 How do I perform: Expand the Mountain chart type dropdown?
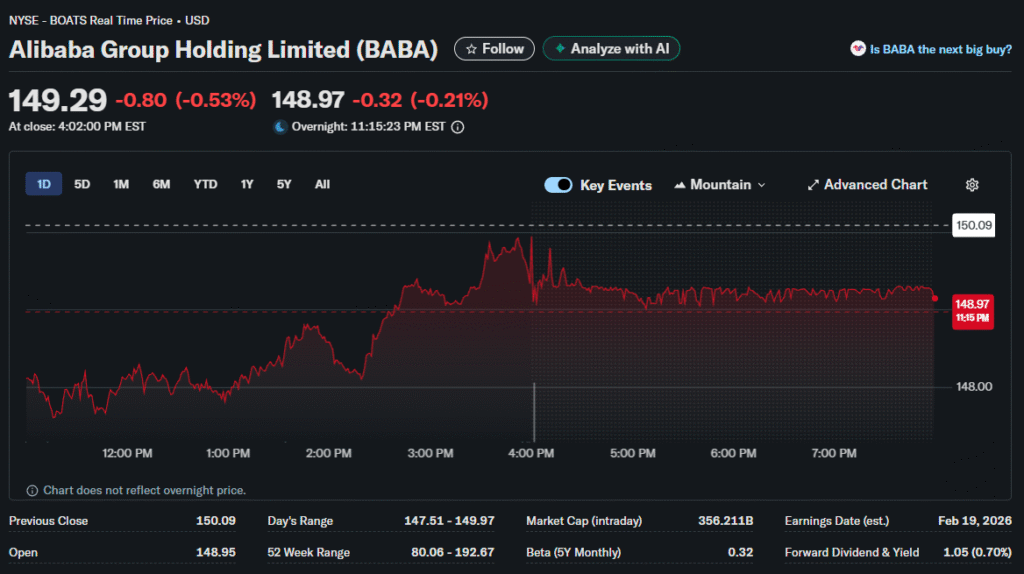coord(720,185)
